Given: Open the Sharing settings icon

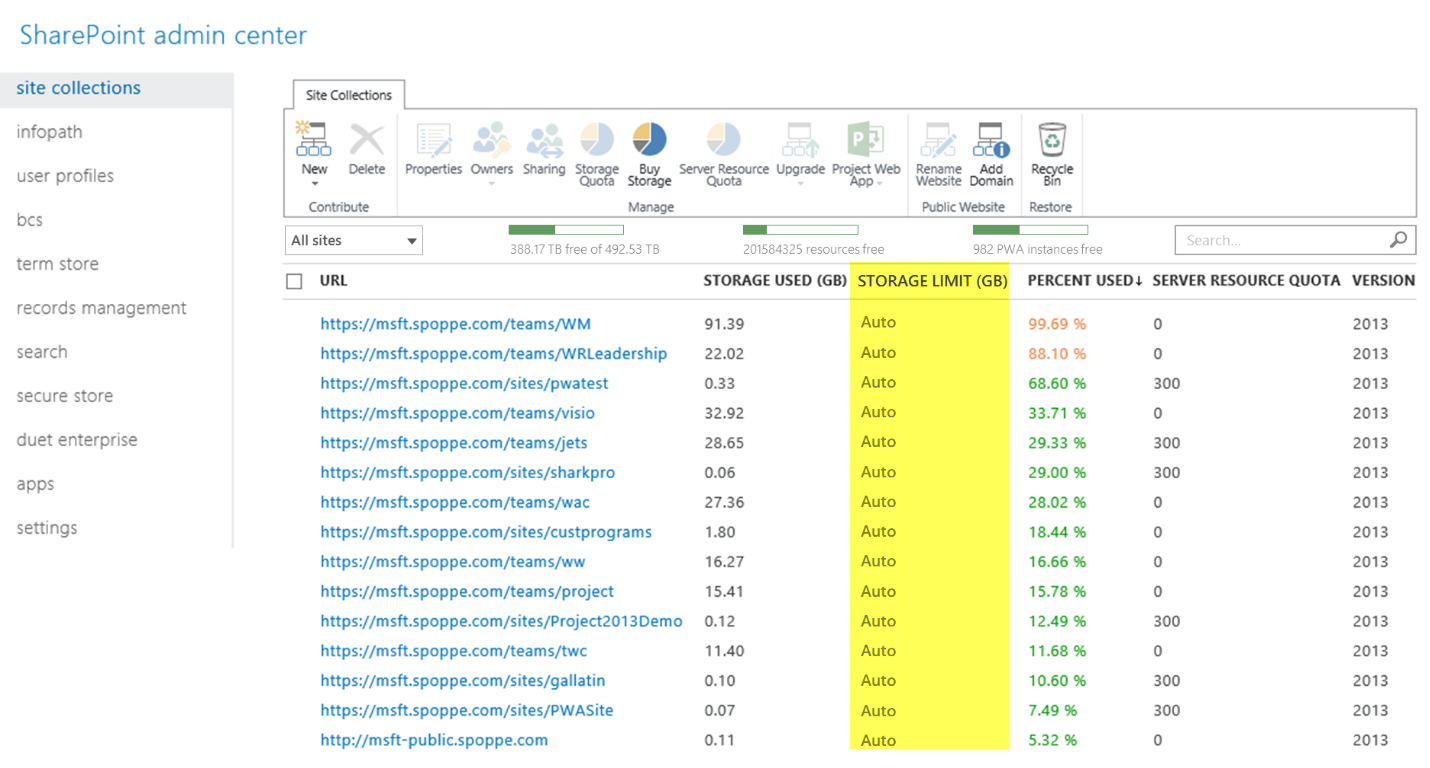Looking at the screenshot, I should [544, 150].
